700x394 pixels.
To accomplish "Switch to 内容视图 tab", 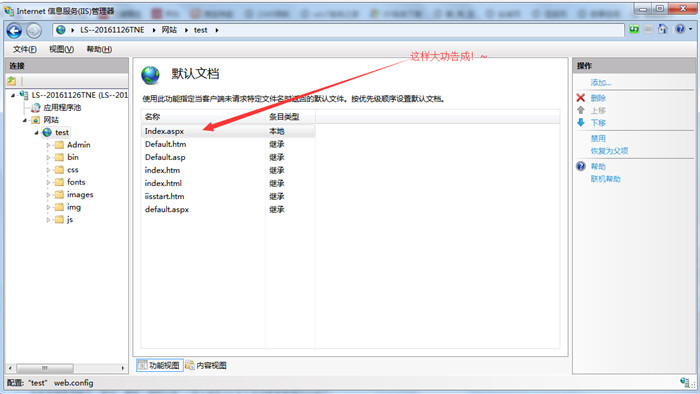I will pyautogui.click(x=206, y=365).
